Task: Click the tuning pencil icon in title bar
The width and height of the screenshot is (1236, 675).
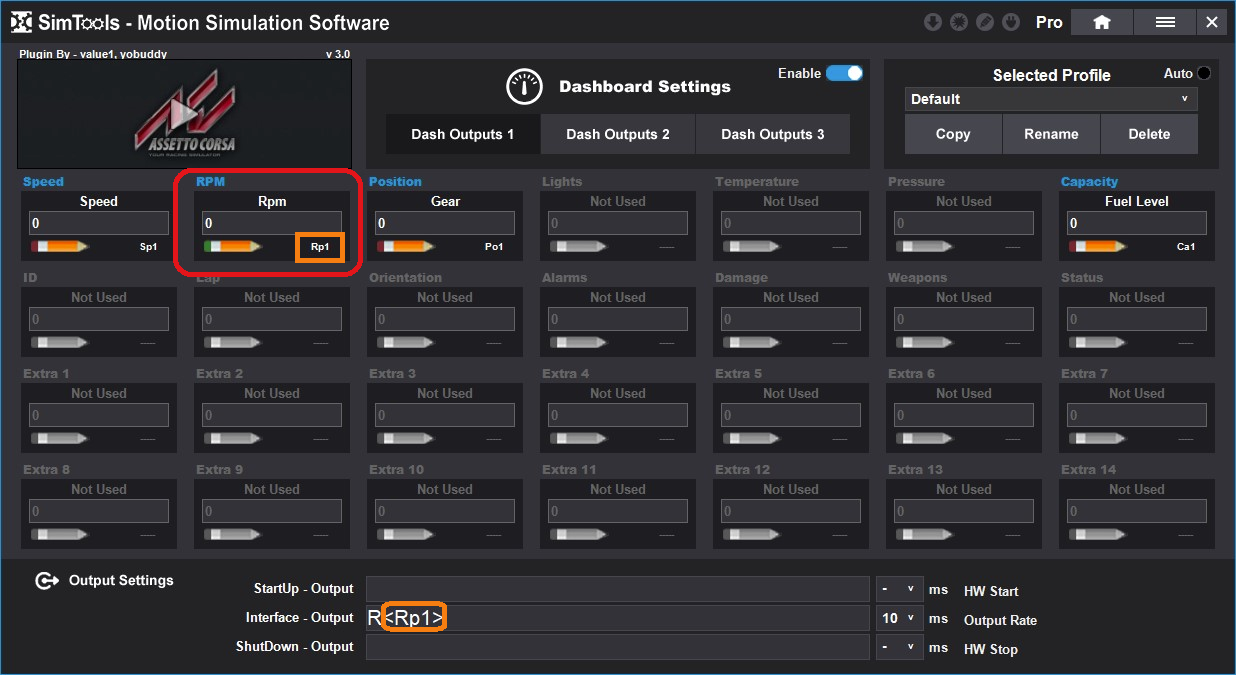Action: coord(985,22)
